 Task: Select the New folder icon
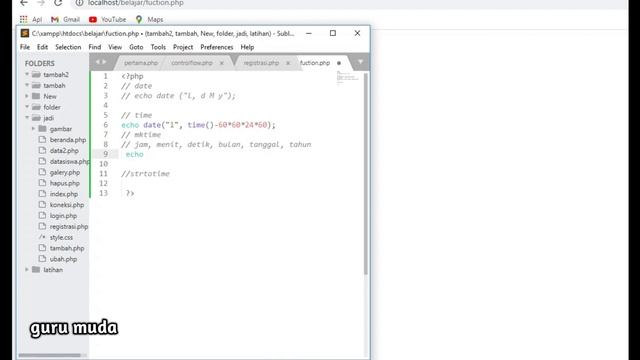[x=36, y=96]
